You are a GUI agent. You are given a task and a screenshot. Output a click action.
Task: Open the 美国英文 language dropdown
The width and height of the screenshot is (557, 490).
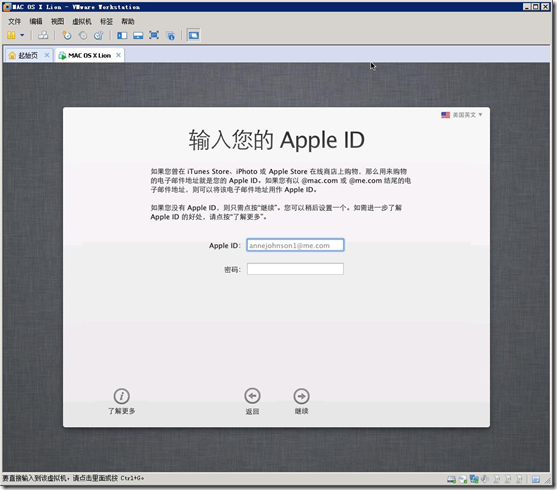[462, 115]
